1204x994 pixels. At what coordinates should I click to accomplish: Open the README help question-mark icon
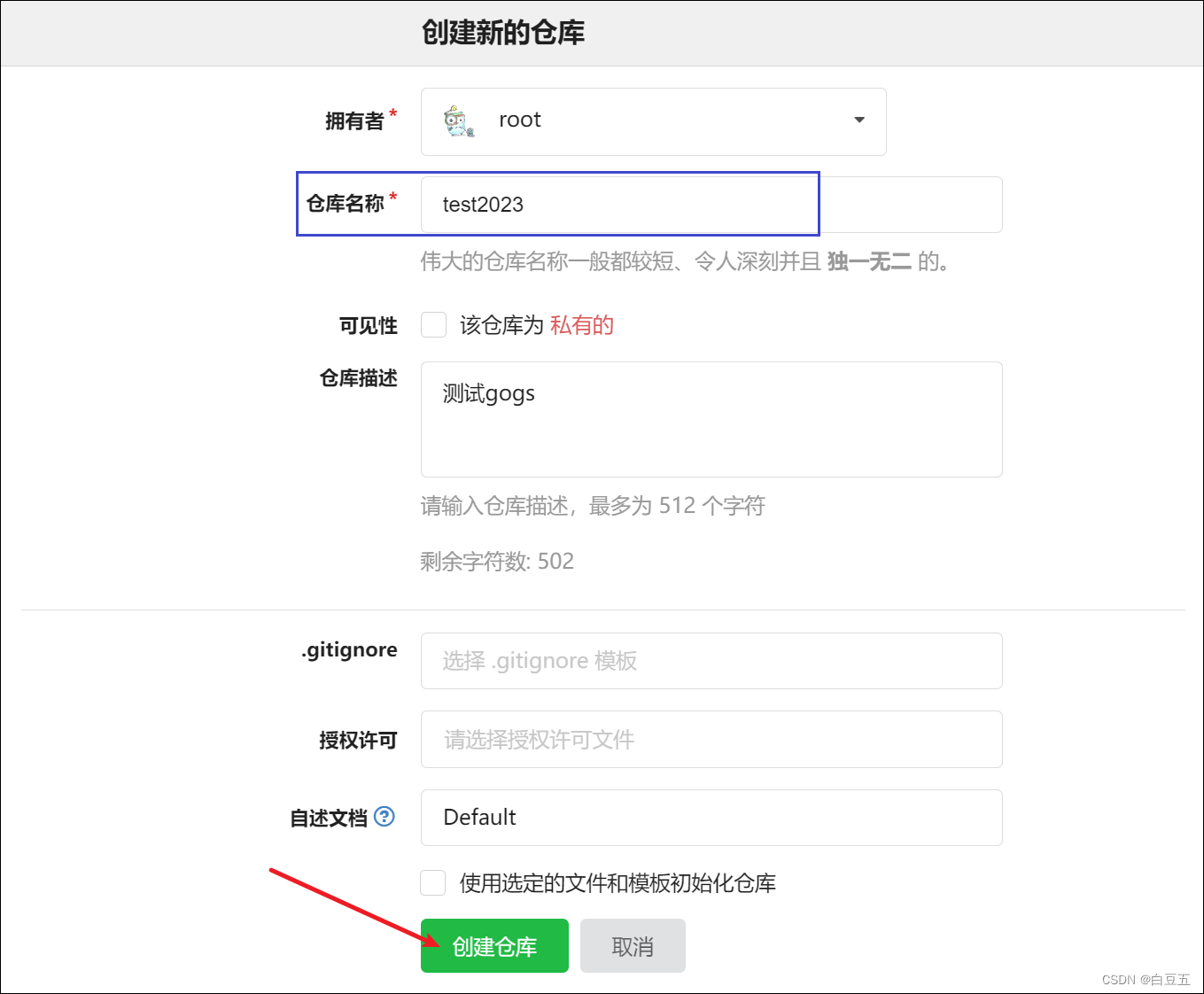click(x=385, y=817)
